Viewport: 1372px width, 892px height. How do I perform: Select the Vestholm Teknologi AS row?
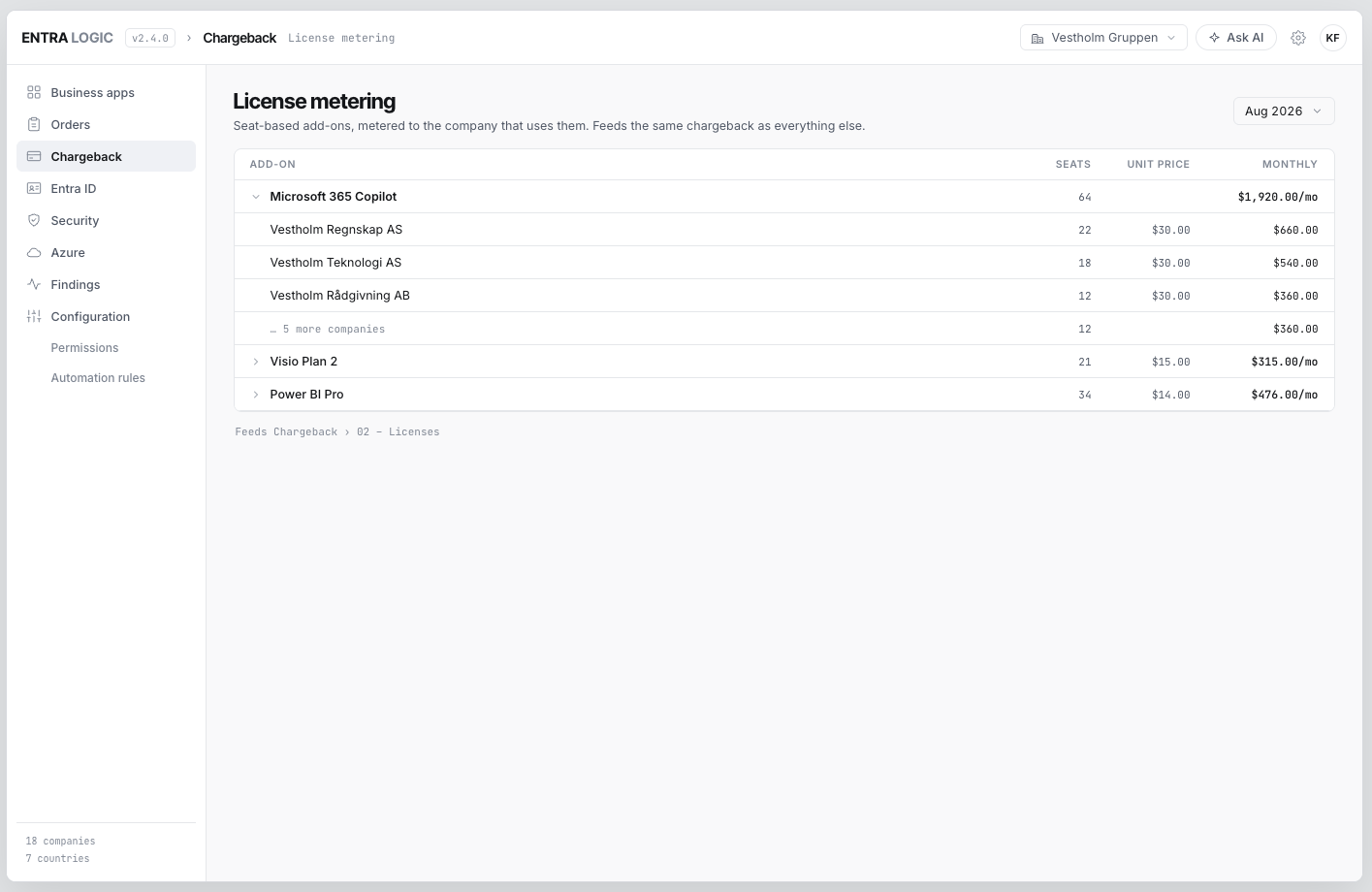[x=784, y=263]
